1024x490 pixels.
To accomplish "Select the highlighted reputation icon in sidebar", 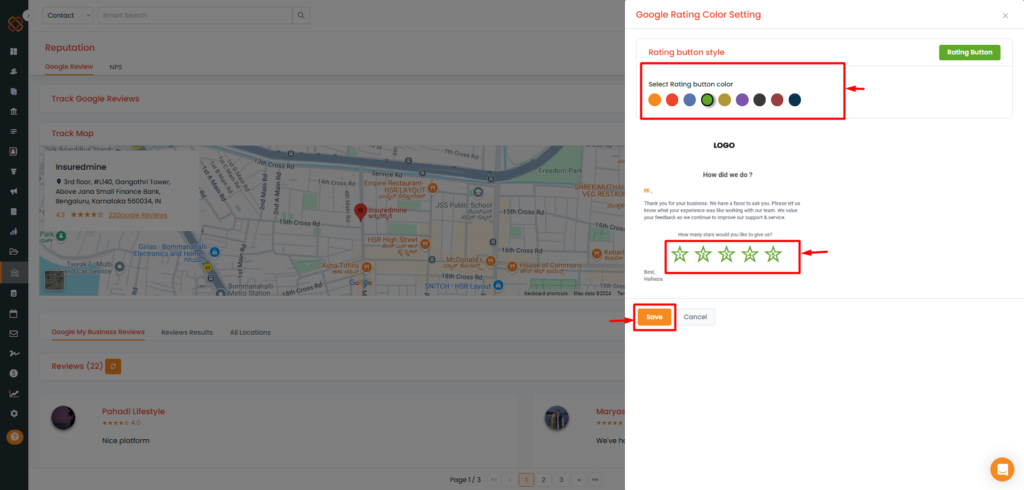I will point(14,272).
